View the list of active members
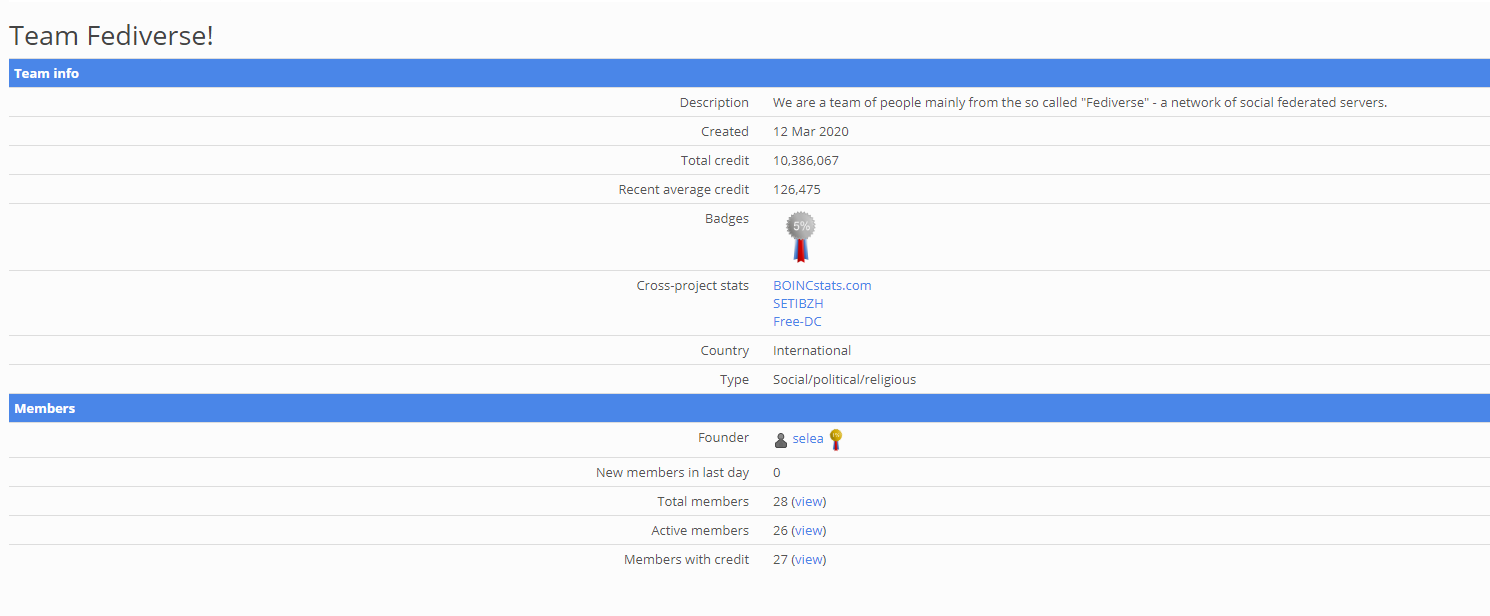Image resolution: width=1490 pixels, height=616 pixels. 809,530
